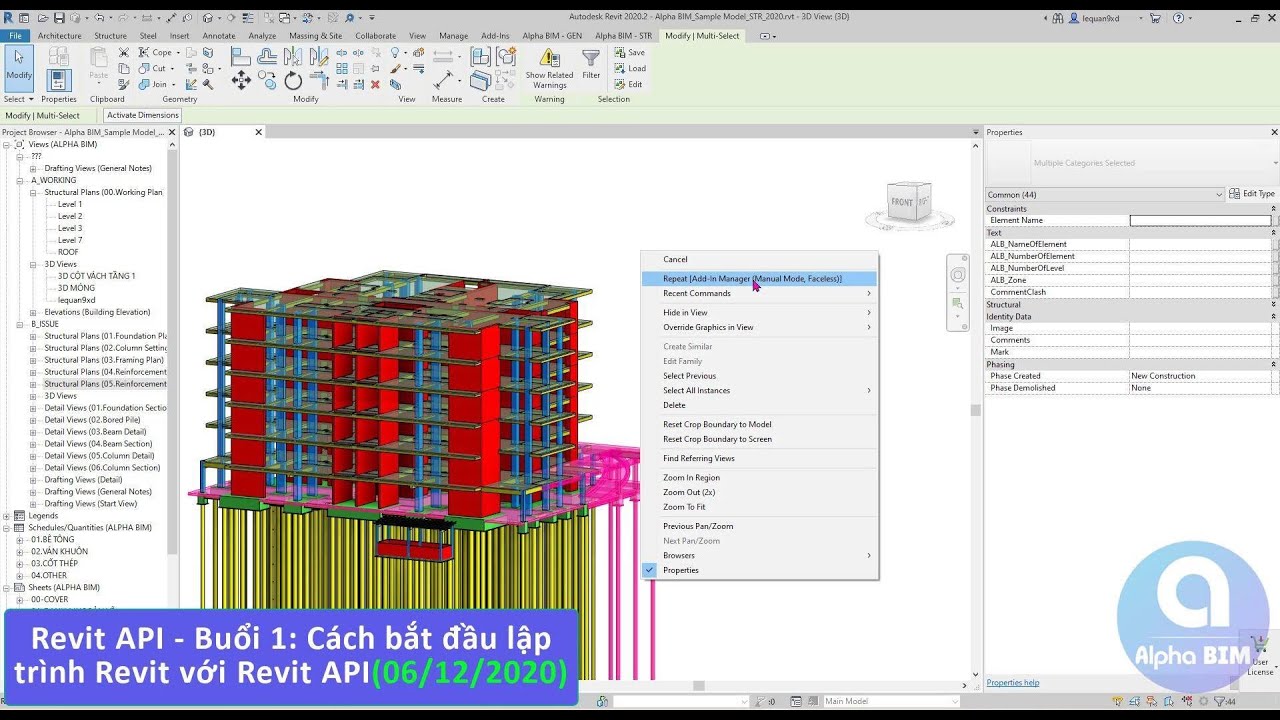Click the navigation steering wheel icon

tap(957, 275)
